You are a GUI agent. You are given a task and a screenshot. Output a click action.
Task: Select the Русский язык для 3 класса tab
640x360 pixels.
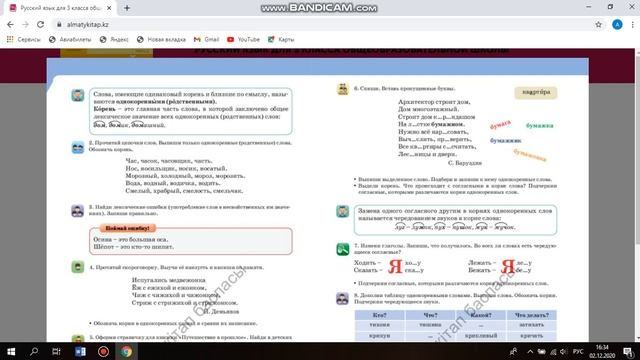(x=60, y=8)
